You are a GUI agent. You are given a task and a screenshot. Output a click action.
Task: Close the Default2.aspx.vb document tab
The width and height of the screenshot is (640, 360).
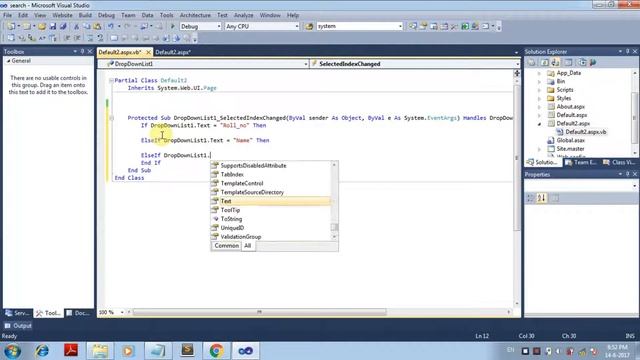click(x=148, y=52)
